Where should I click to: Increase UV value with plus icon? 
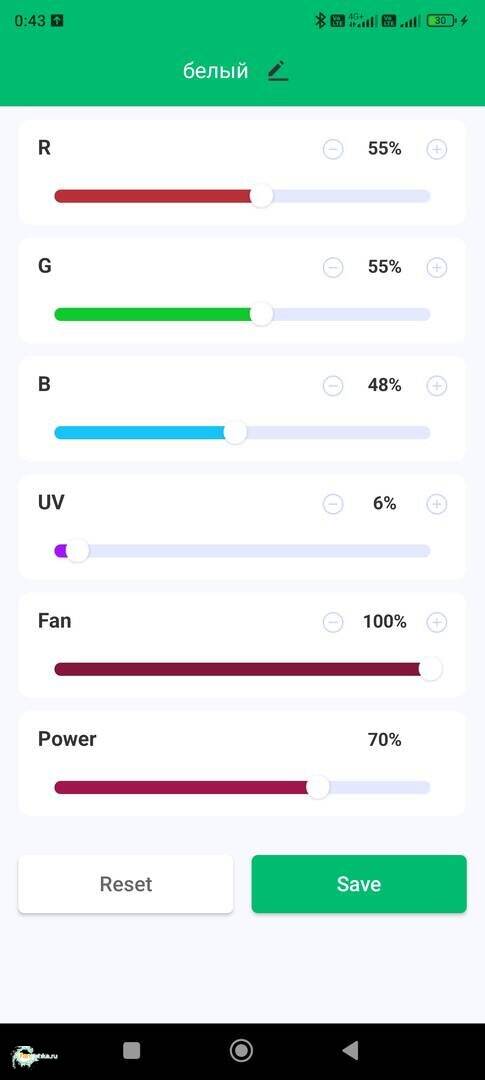click(x=437, y=504)
